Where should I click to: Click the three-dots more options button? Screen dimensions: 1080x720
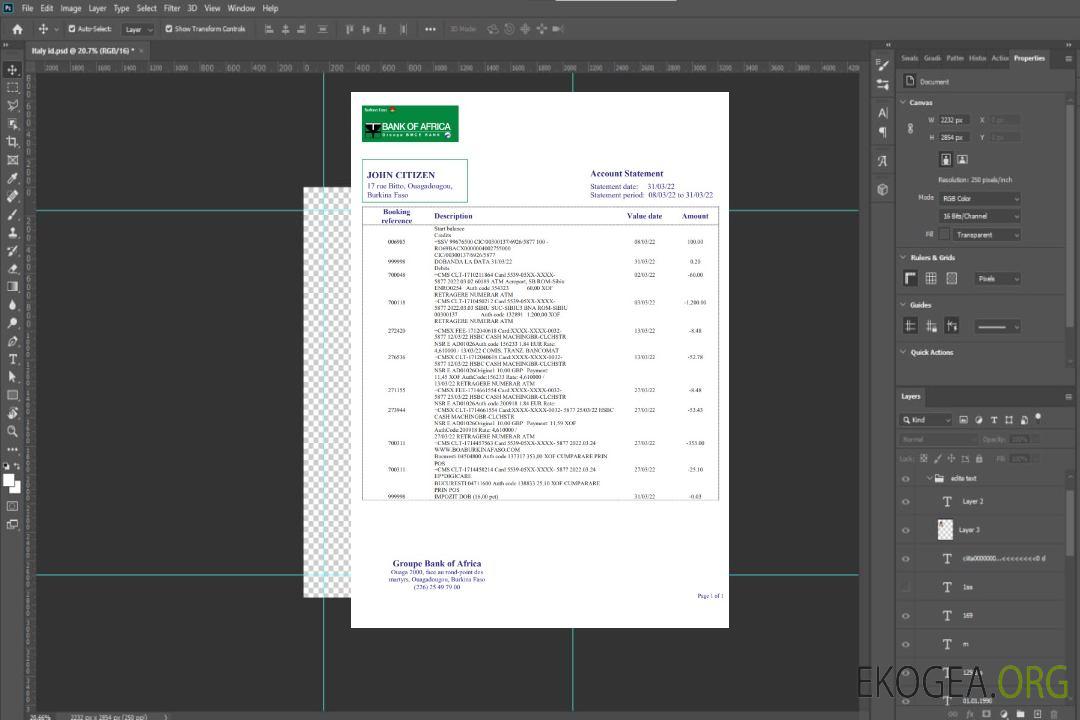[430, 29]
